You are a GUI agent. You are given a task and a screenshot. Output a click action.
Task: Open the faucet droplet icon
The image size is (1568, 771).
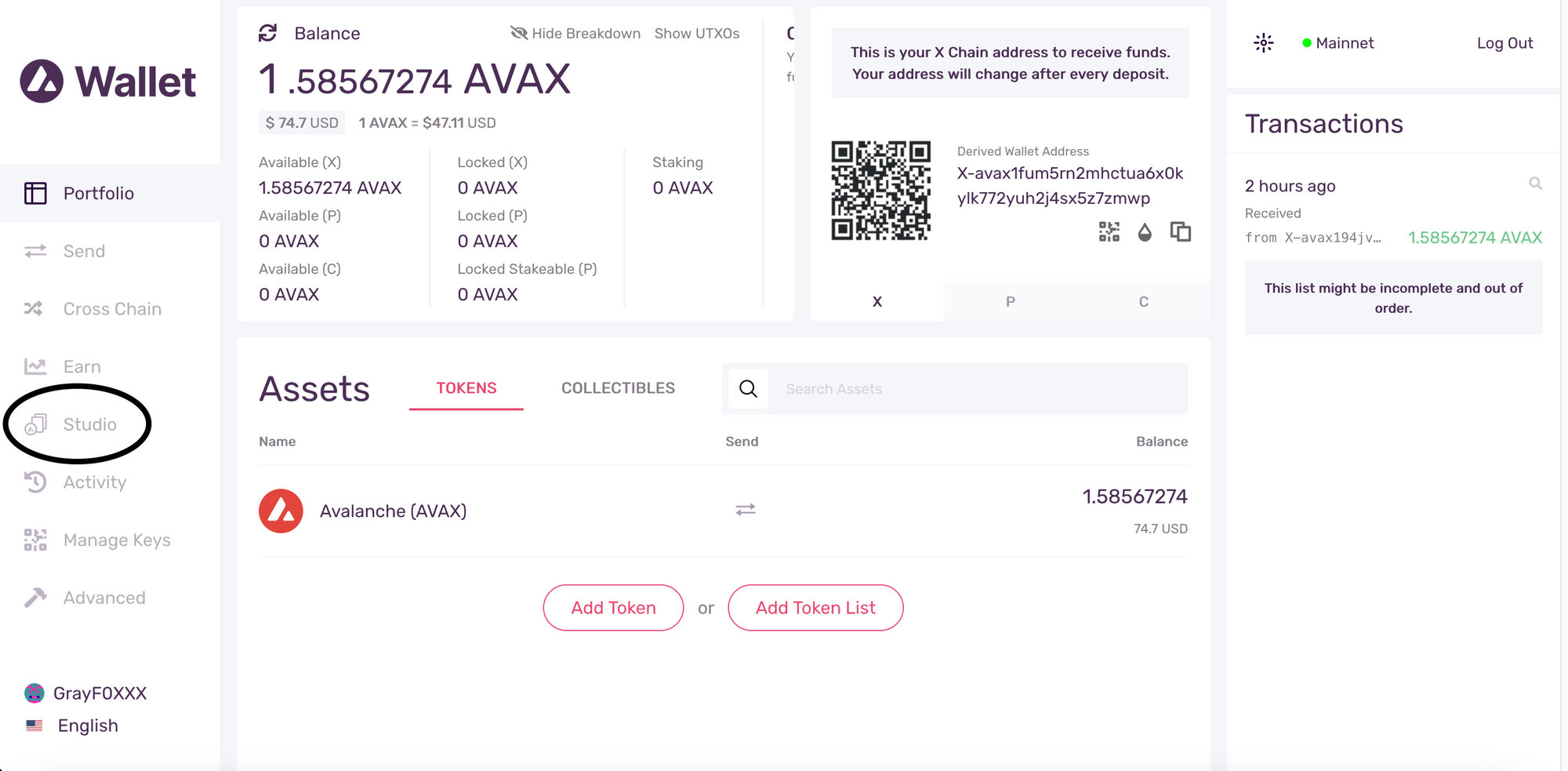coord(1145,232)
